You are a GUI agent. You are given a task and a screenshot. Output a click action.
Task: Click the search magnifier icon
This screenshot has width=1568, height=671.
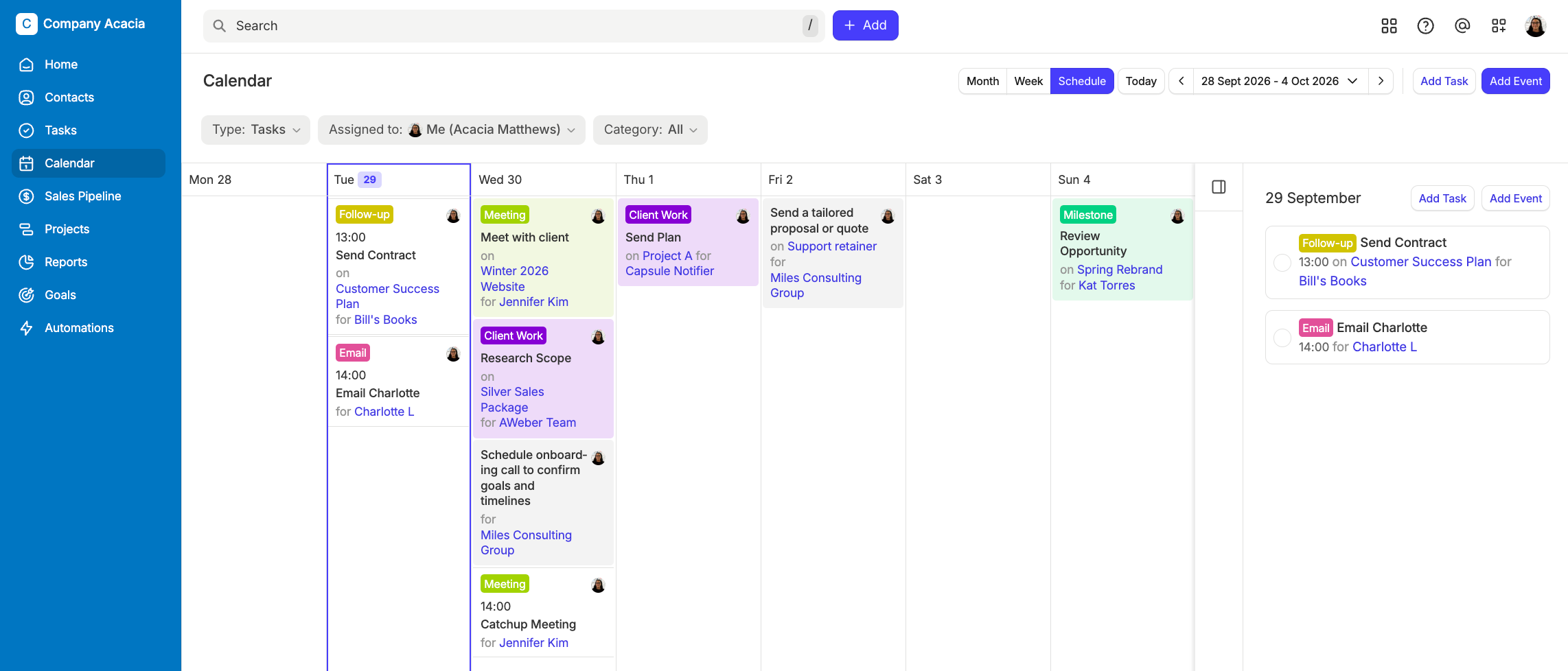(x=220, y=26)
